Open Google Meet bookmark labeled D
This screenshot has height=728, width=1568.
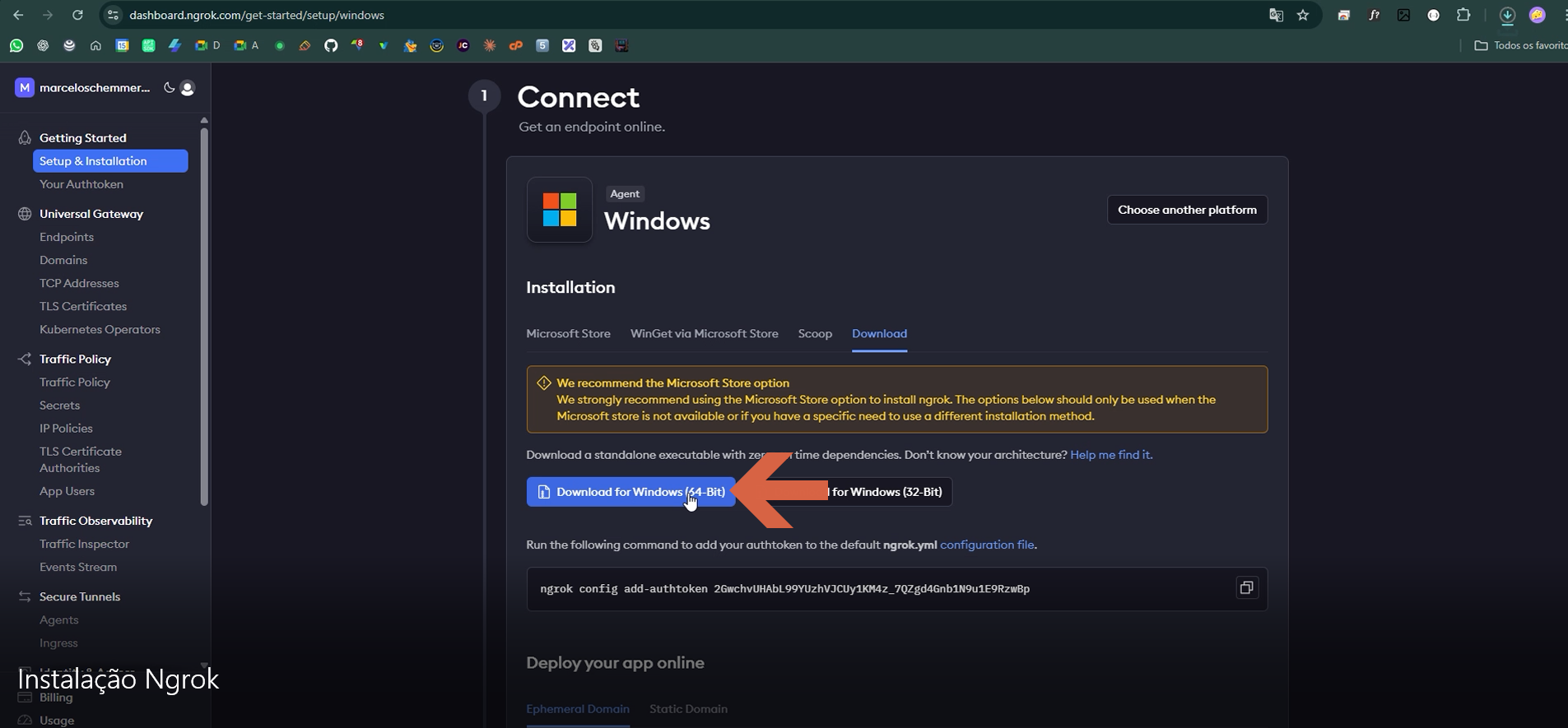(x=207, y=46)
